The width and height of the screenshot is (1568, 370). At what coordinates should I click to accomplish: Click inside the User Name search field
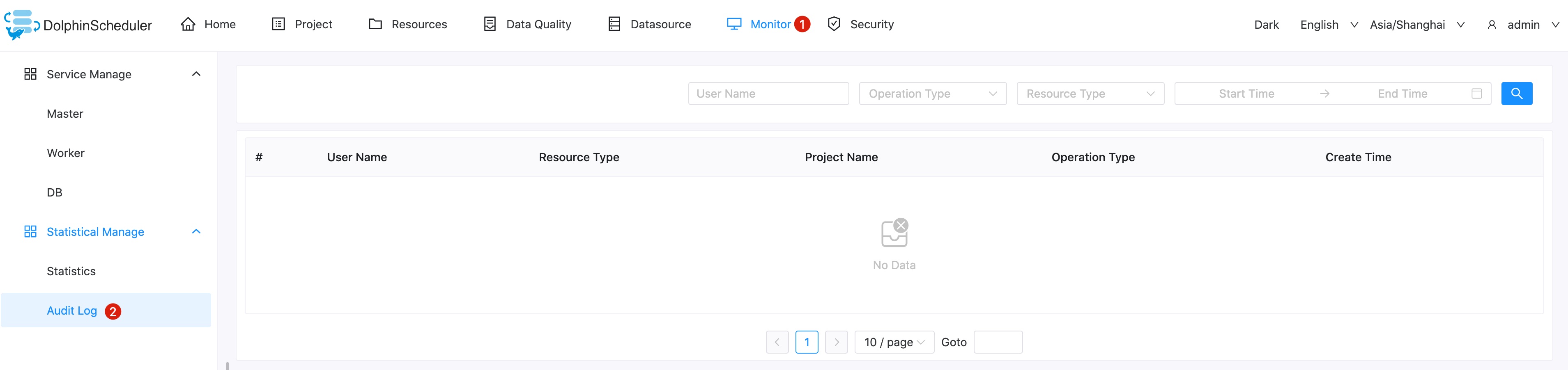pos(768,93)
